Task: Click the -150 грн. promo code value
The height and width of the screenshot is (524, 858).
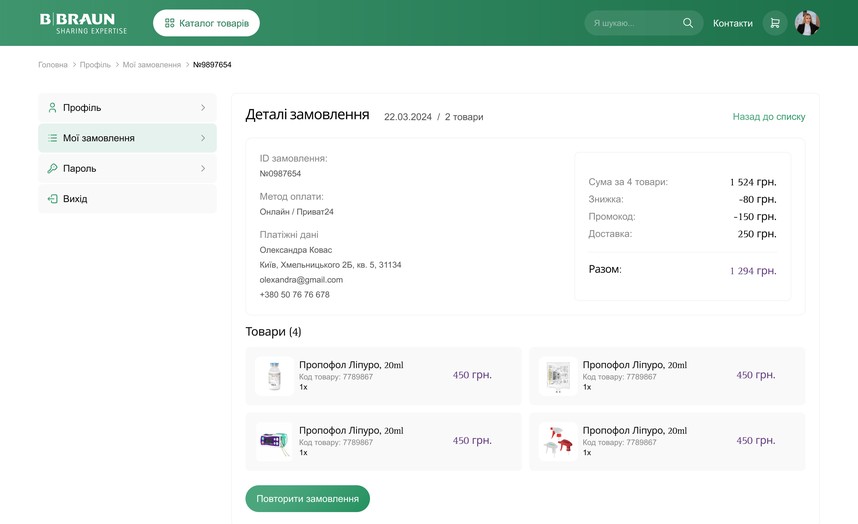Action: pos(755,217)
